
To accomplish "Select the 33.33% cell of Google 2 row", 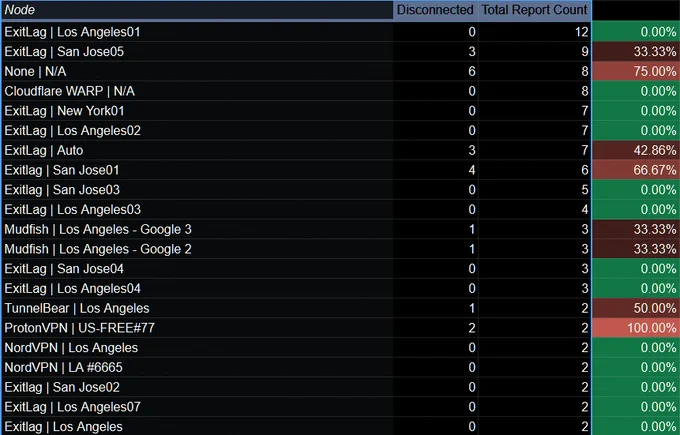I will 636,249.
